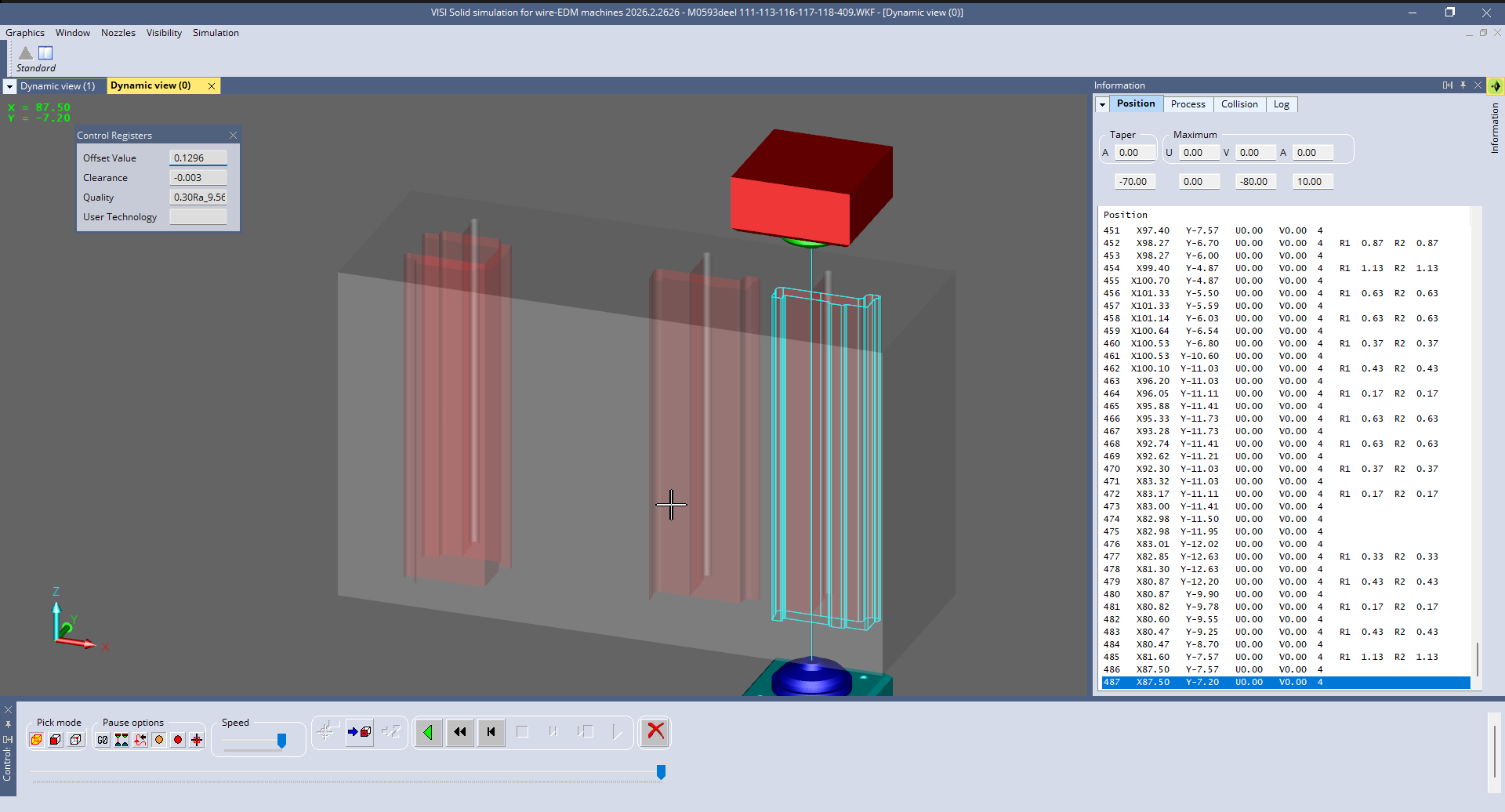1505x812 pixels.
Task: Select position row 486 in the list
Action: [1286, 669]
